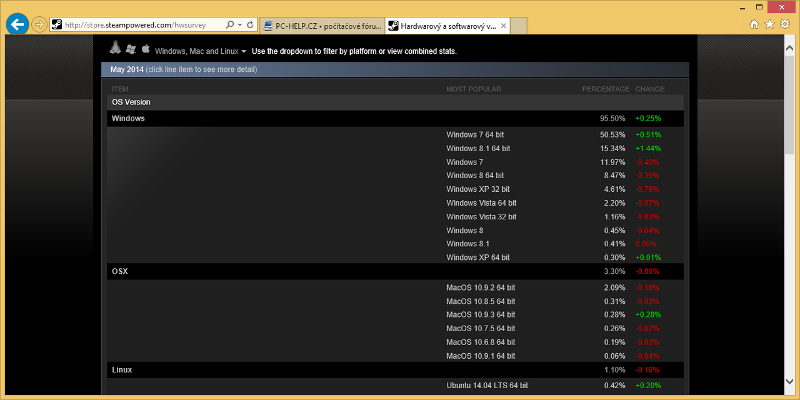This screenshot has height=400, width=800.
Task: Click the vertical scrollbar down arrow
Action: tap(793, 394)
